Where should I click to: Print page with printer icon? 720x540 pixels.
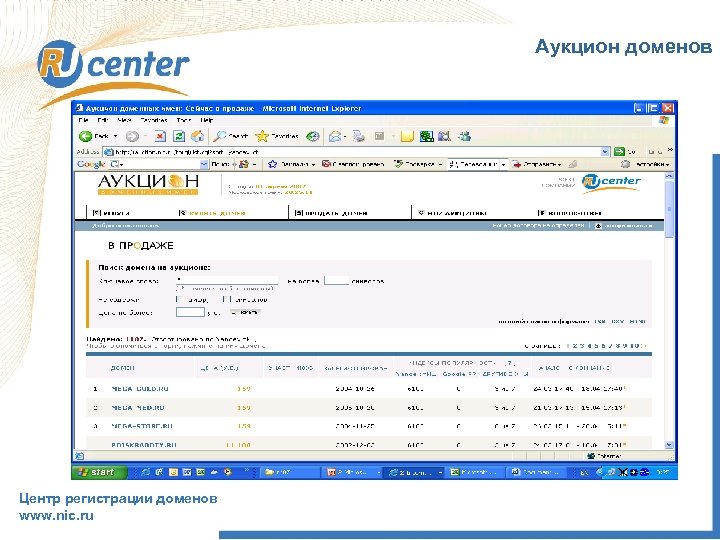pyautogui.click(x=359, y=136)
